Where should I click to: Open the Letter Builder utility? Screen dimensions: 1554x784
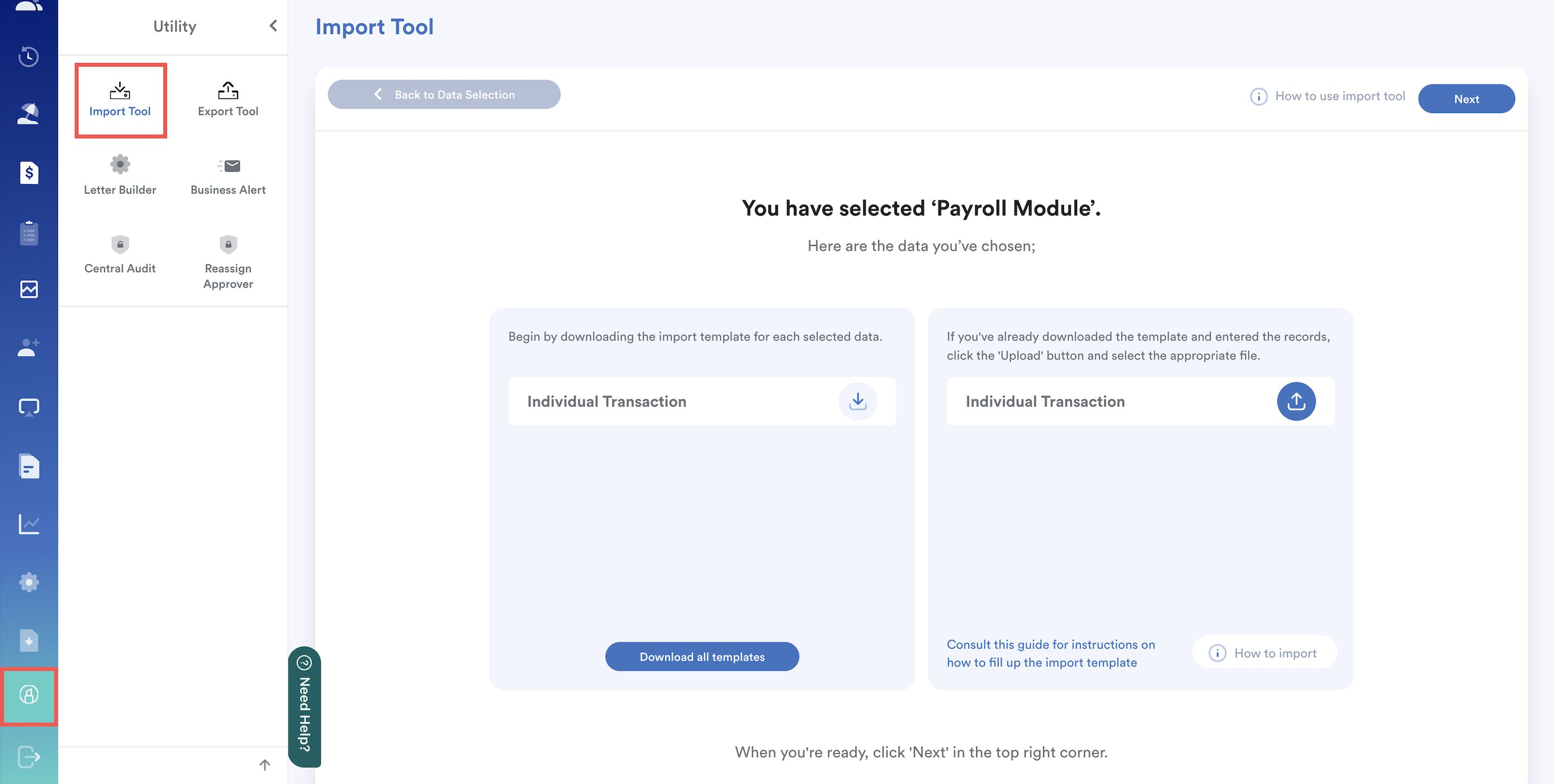click(120, 176)
